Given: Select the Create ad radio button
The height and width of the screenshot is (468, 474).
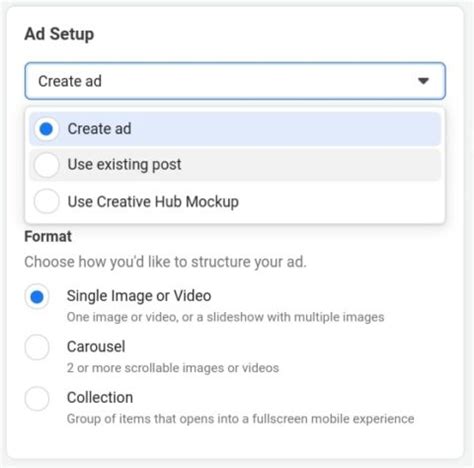Looking at the screenshot, I should (x=46, y=129).
